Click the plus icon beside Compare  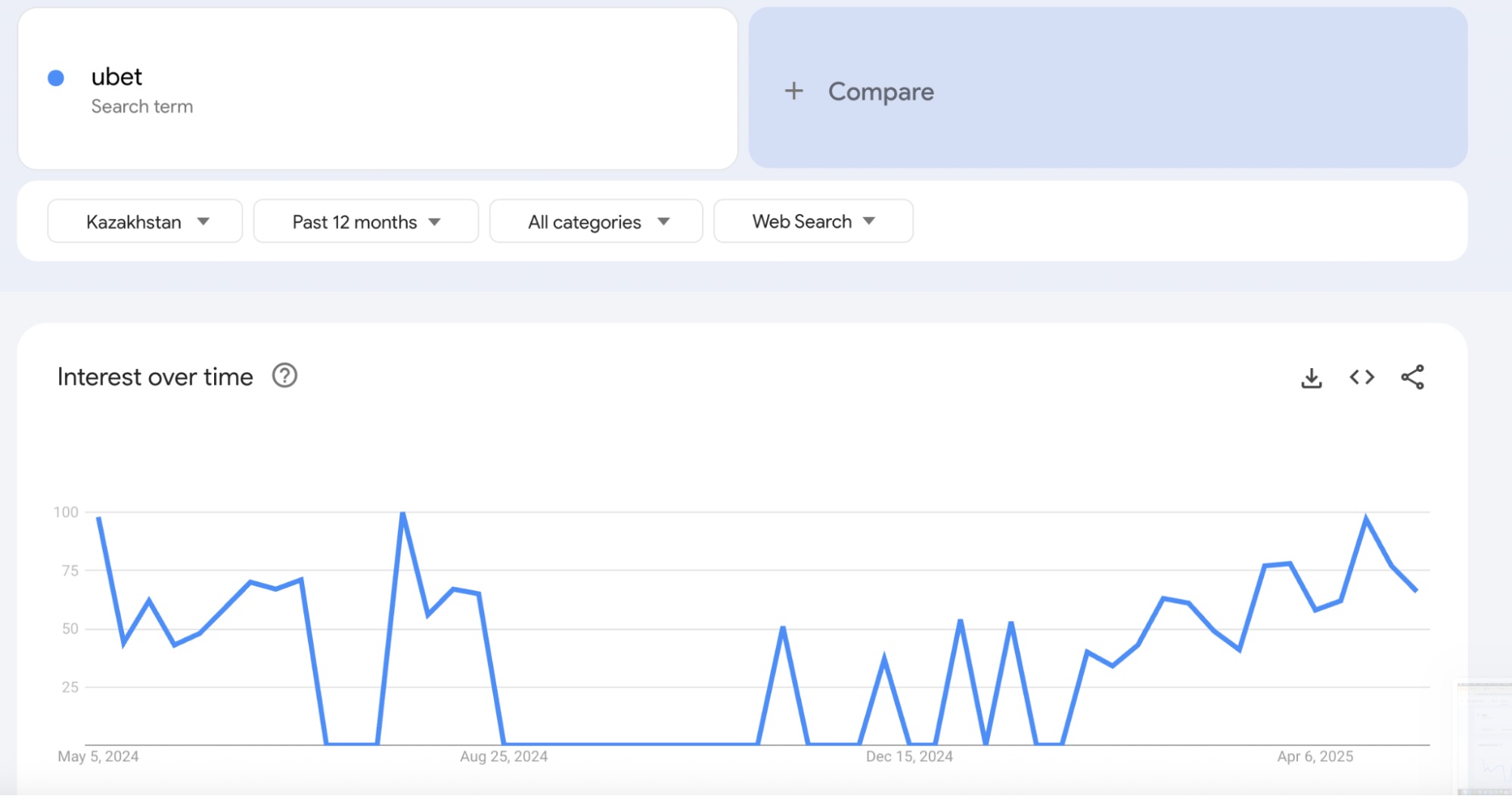(793, 91)
